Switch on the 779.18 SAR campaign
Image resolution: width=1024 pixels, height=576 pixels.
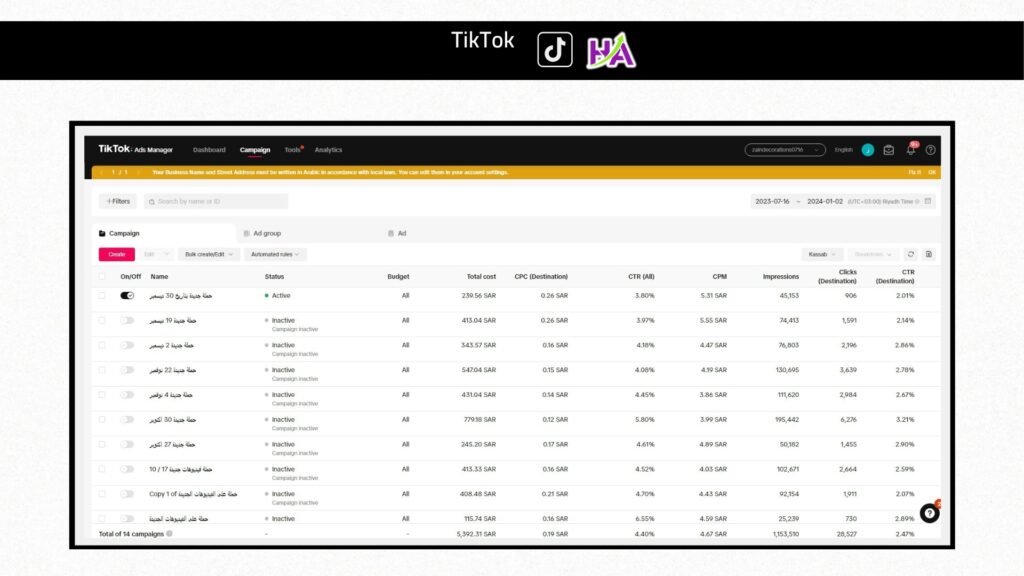click(127, 420)
